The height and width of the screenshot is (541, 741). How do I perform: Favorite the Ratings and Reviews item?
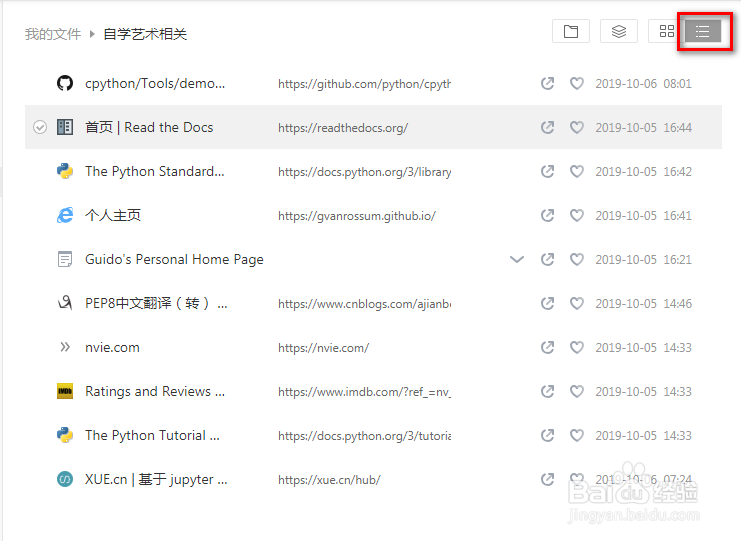[577, 391]
